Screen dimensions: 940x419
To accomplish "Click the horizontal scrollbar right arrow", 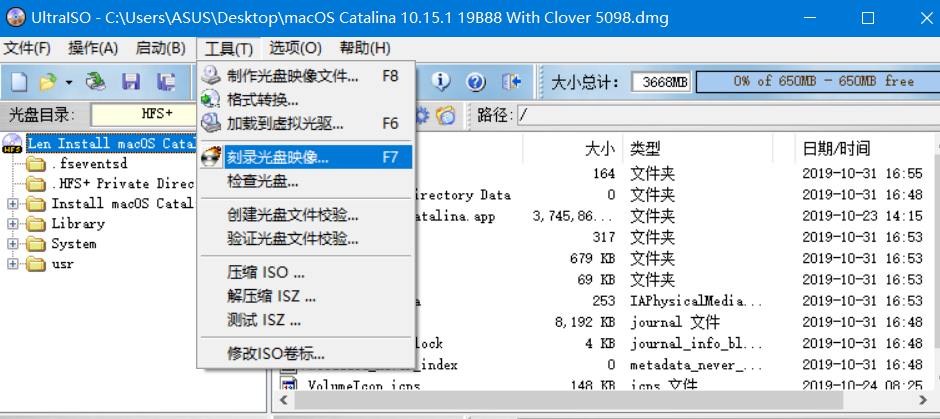I will click(x=923, y=400).
